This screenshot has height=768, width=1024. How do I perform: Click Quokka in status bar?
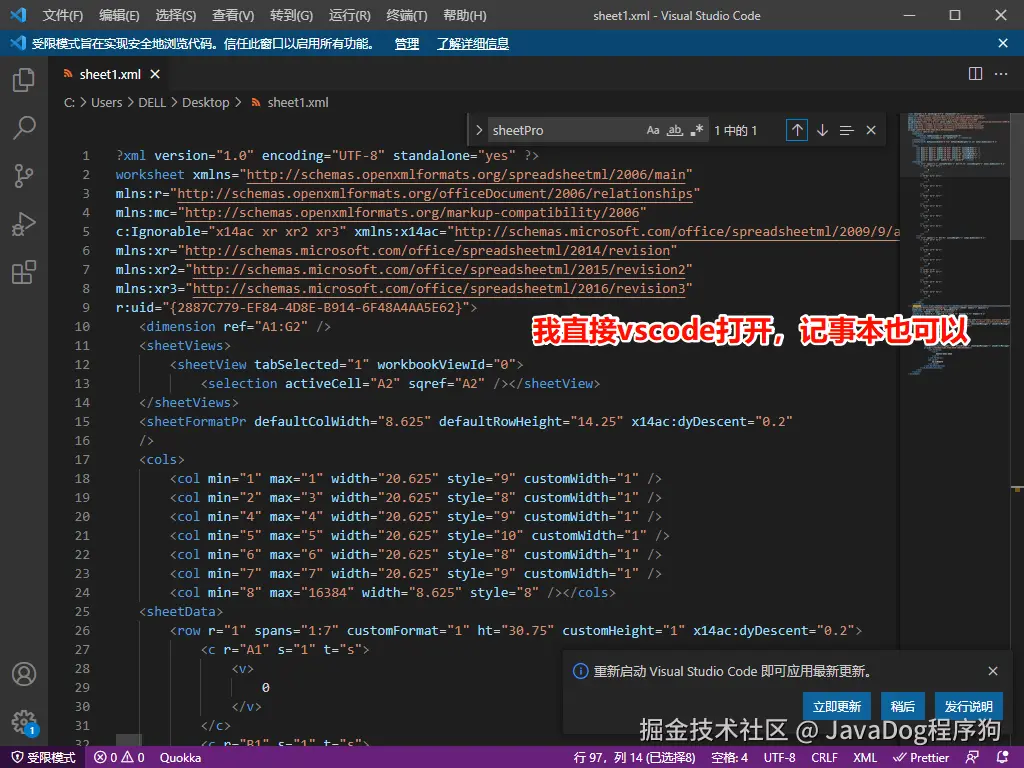point(180,758)
